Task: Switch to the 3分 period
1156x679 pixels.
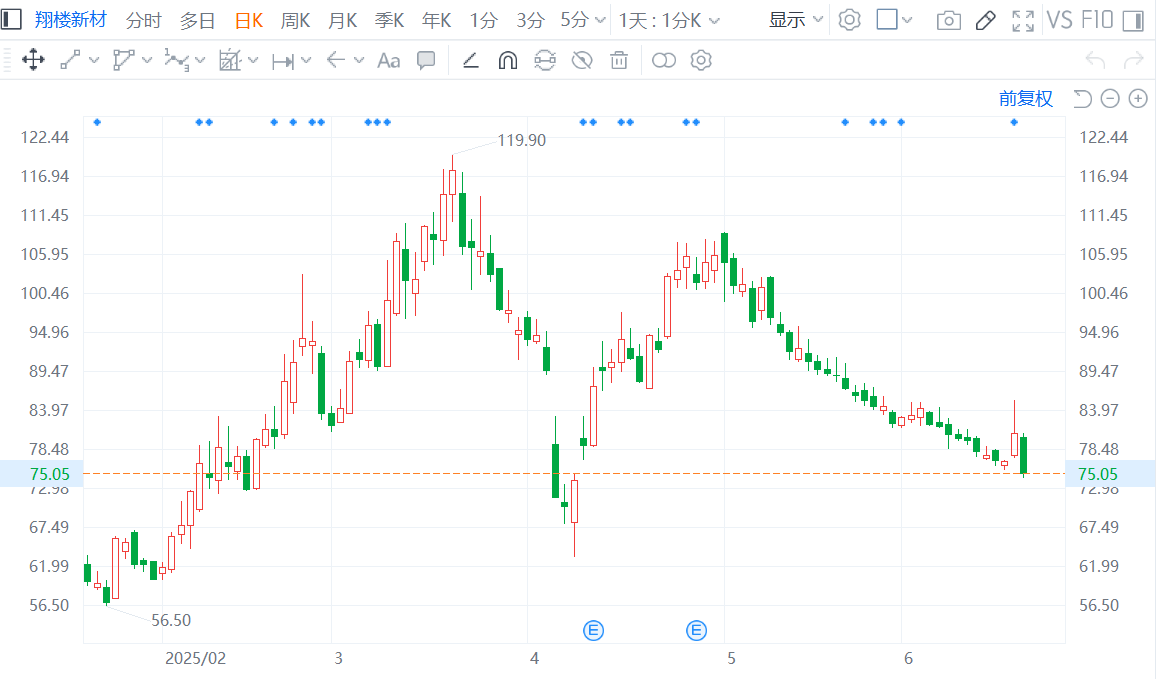Action: 529,20
